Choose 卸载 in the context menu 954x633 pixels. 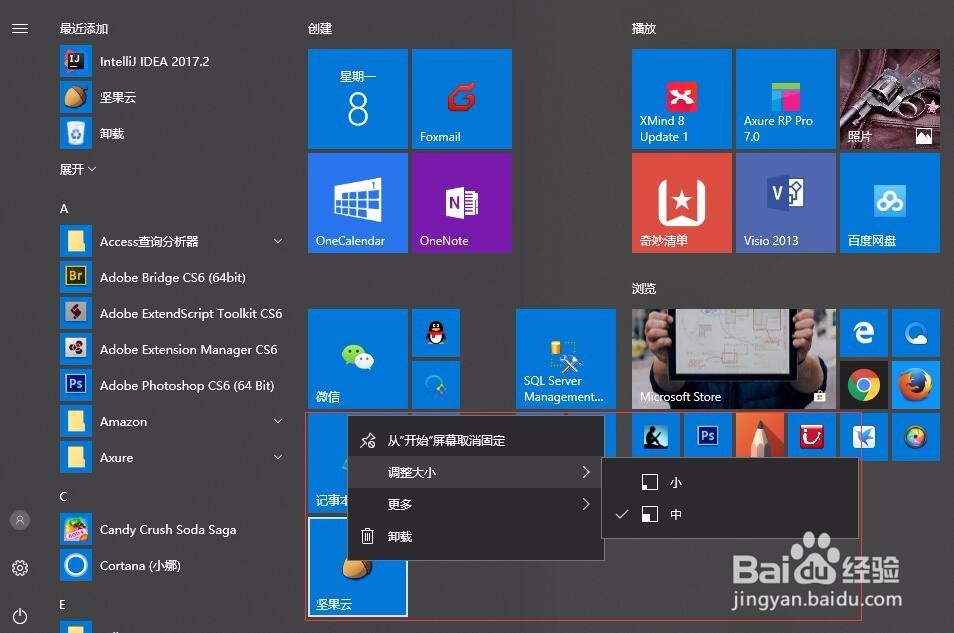pos(476,536)
